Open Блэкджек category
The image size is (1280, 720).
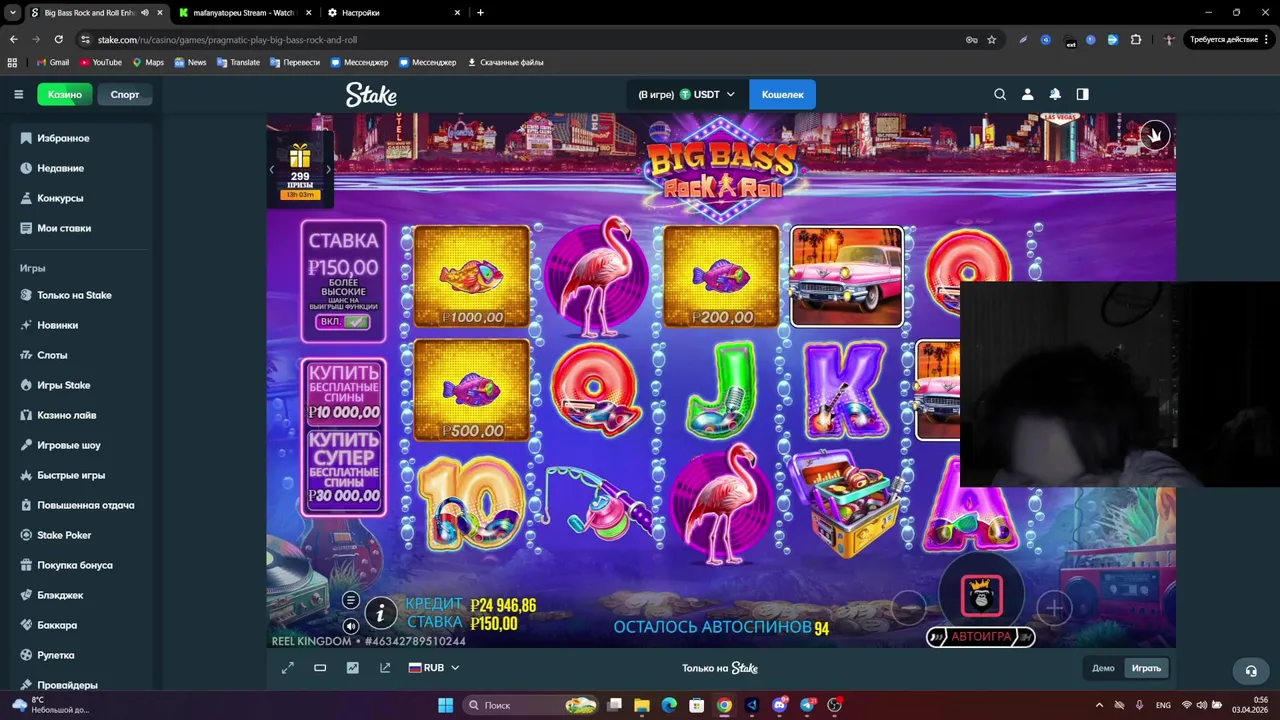(x=60, y=595)
